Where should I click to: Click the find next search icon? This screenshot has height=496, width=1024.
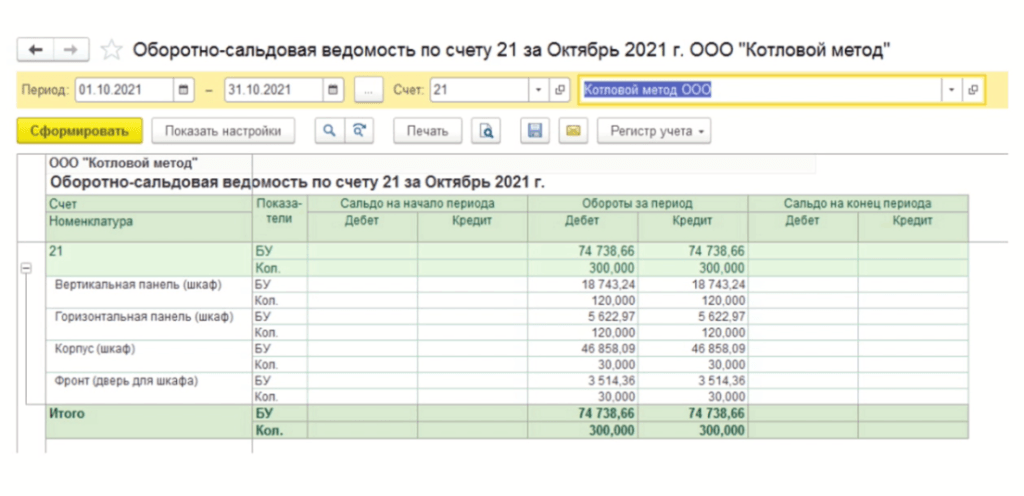pos(358,131)
